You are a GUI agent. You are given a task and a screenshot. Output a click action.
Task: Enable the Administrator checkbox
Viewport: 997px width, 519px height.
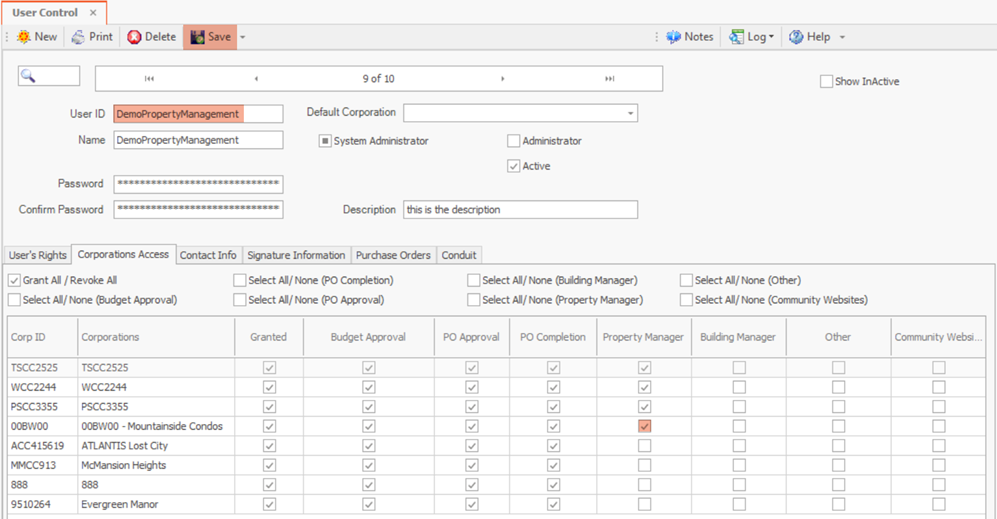click(x=513, y=141)
